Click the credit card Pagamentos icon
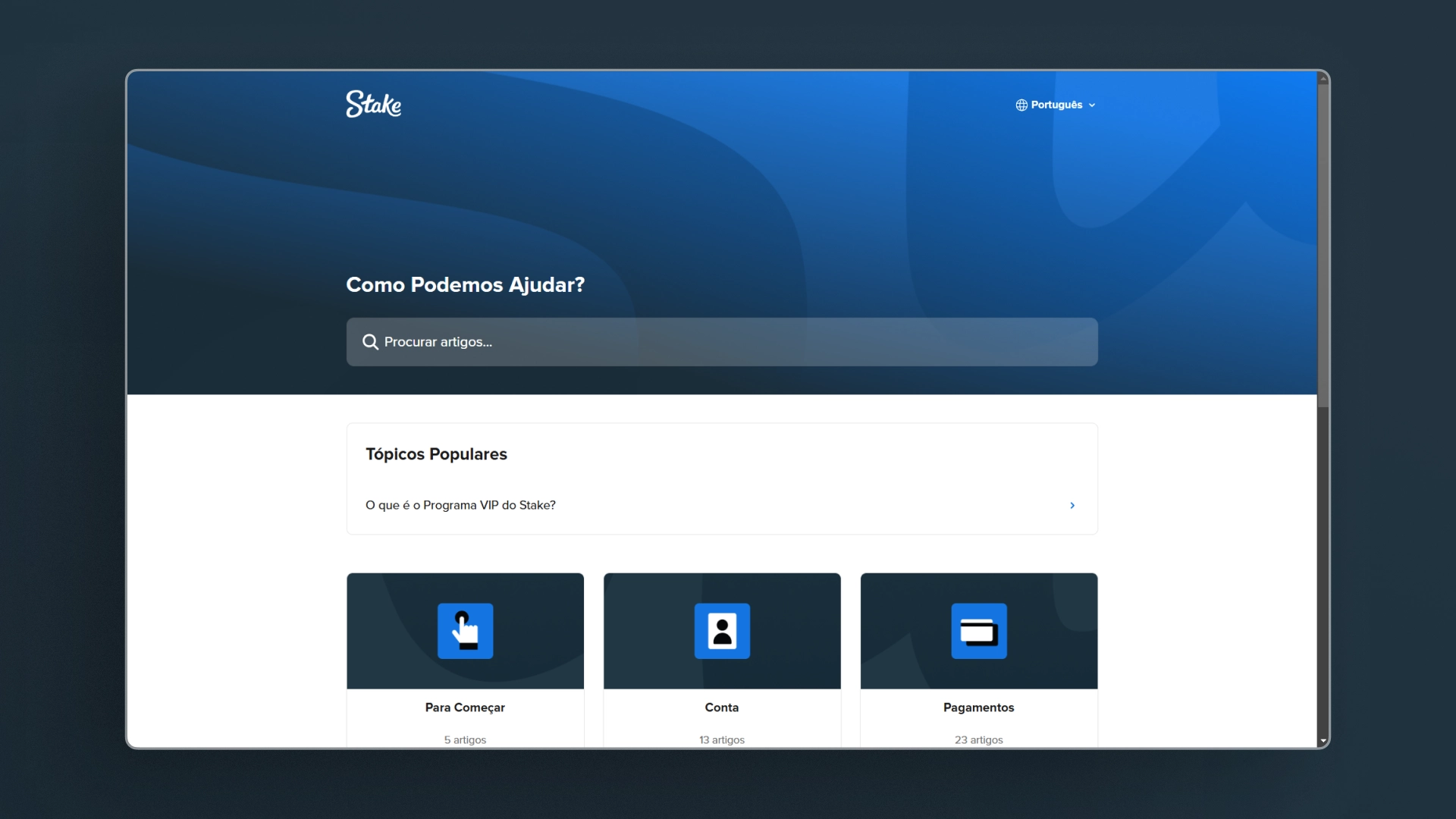 pos(978,631)
